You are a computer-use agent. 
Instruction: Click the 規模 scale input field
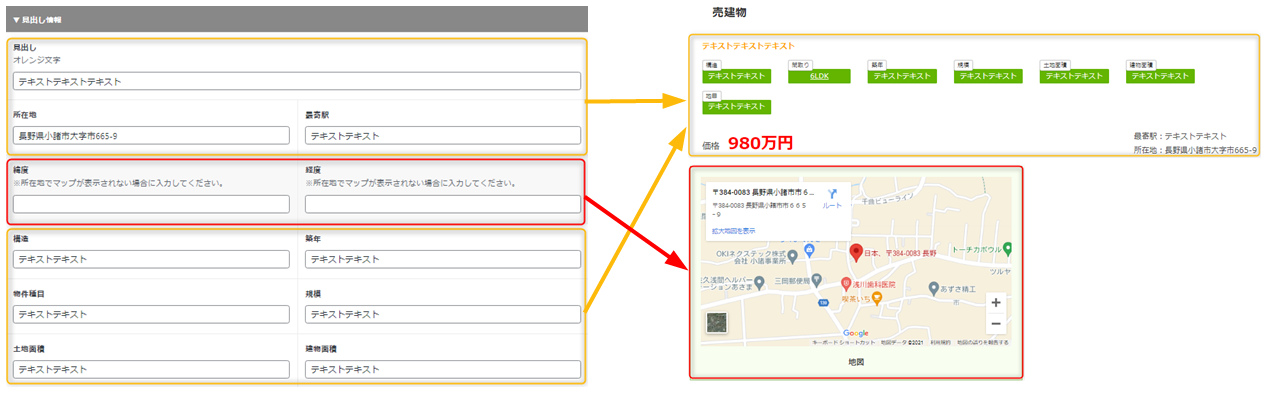click(443, 314)
